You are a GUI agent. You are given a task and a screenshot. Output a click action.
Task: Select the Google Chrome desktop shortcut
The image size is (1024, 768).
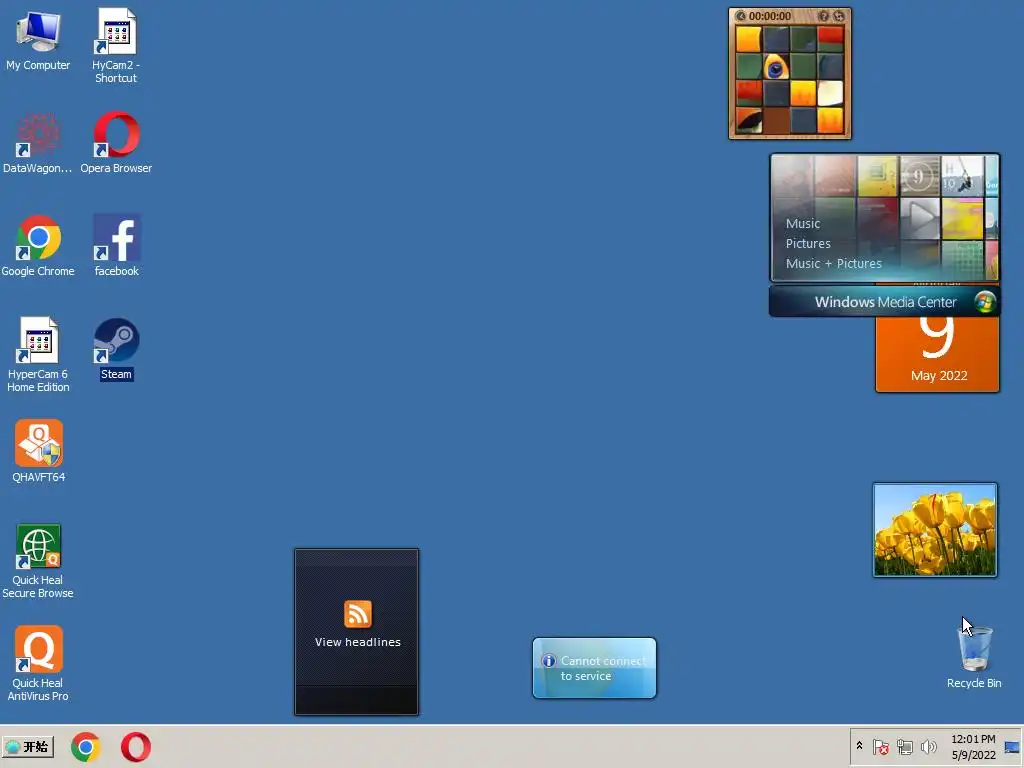[38, 246]
